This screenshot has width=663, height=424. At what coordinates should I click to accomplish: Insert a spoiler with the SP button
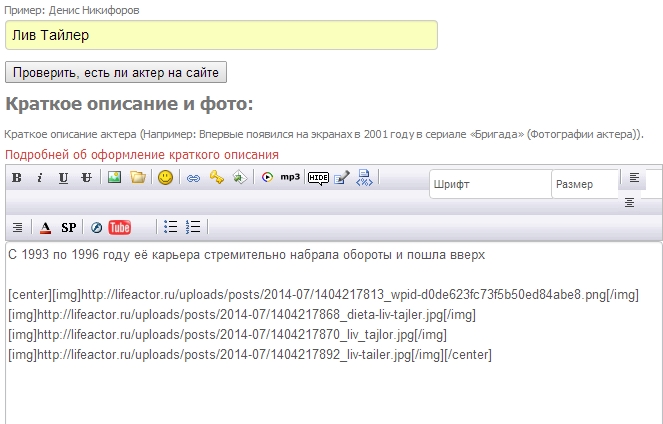click(68, 227)
